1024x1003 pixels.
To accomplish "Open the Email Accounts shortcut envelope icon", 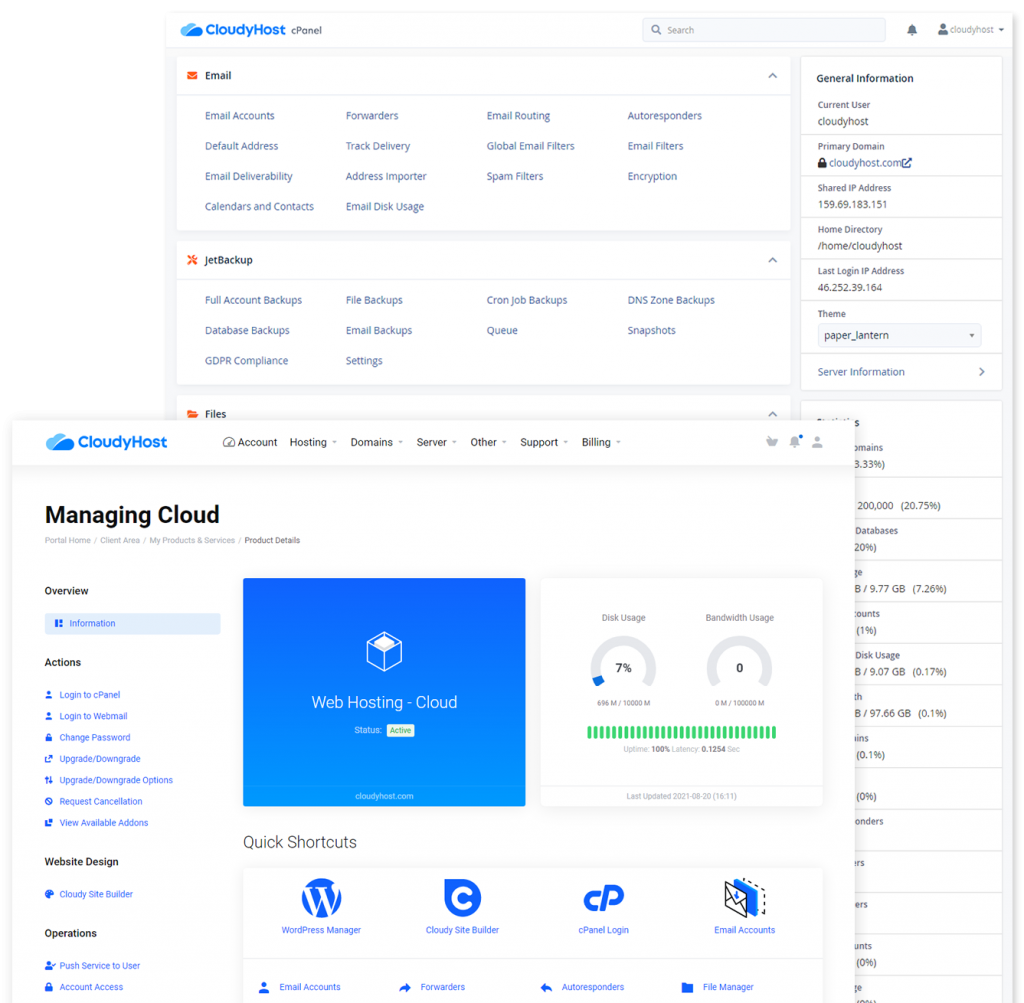I will point(744,898).
